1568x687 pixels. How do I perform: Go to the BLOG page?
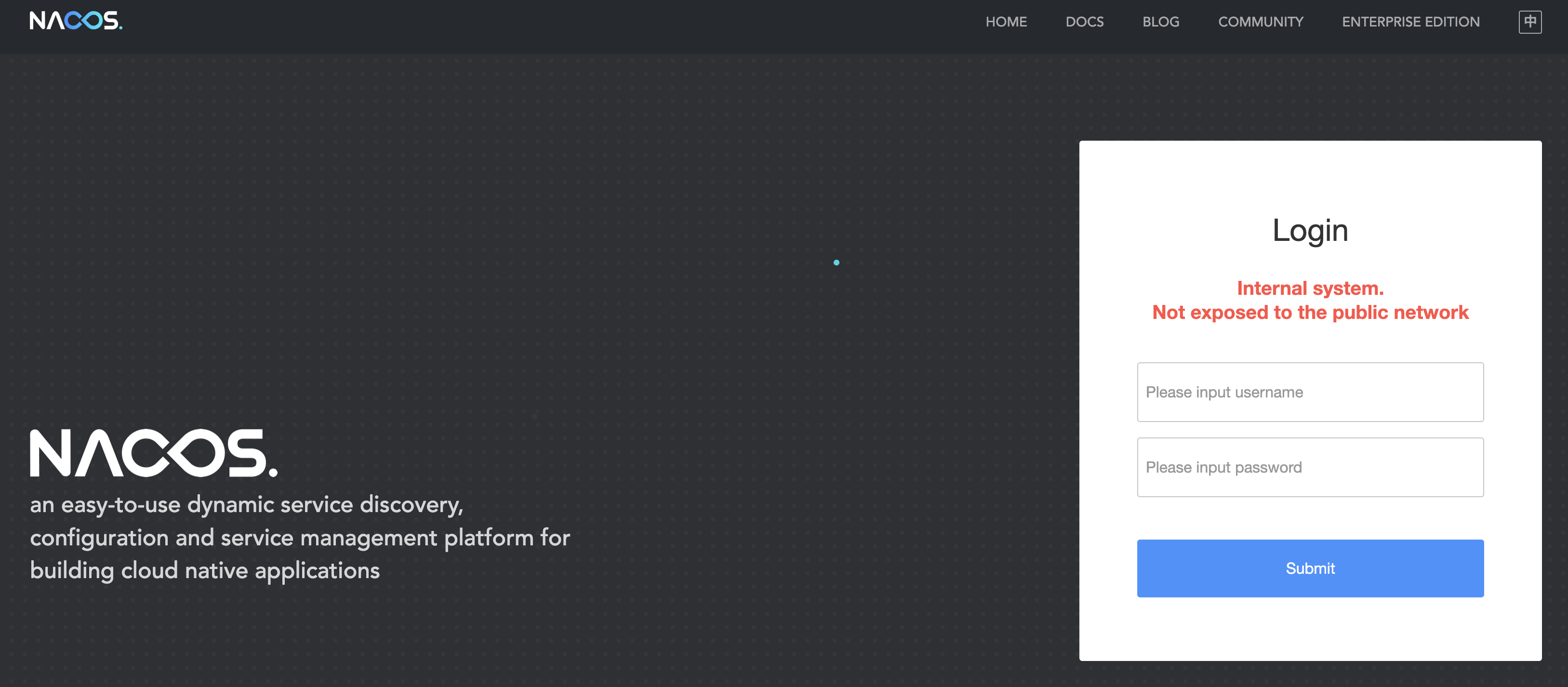[x=1160, y=22]
